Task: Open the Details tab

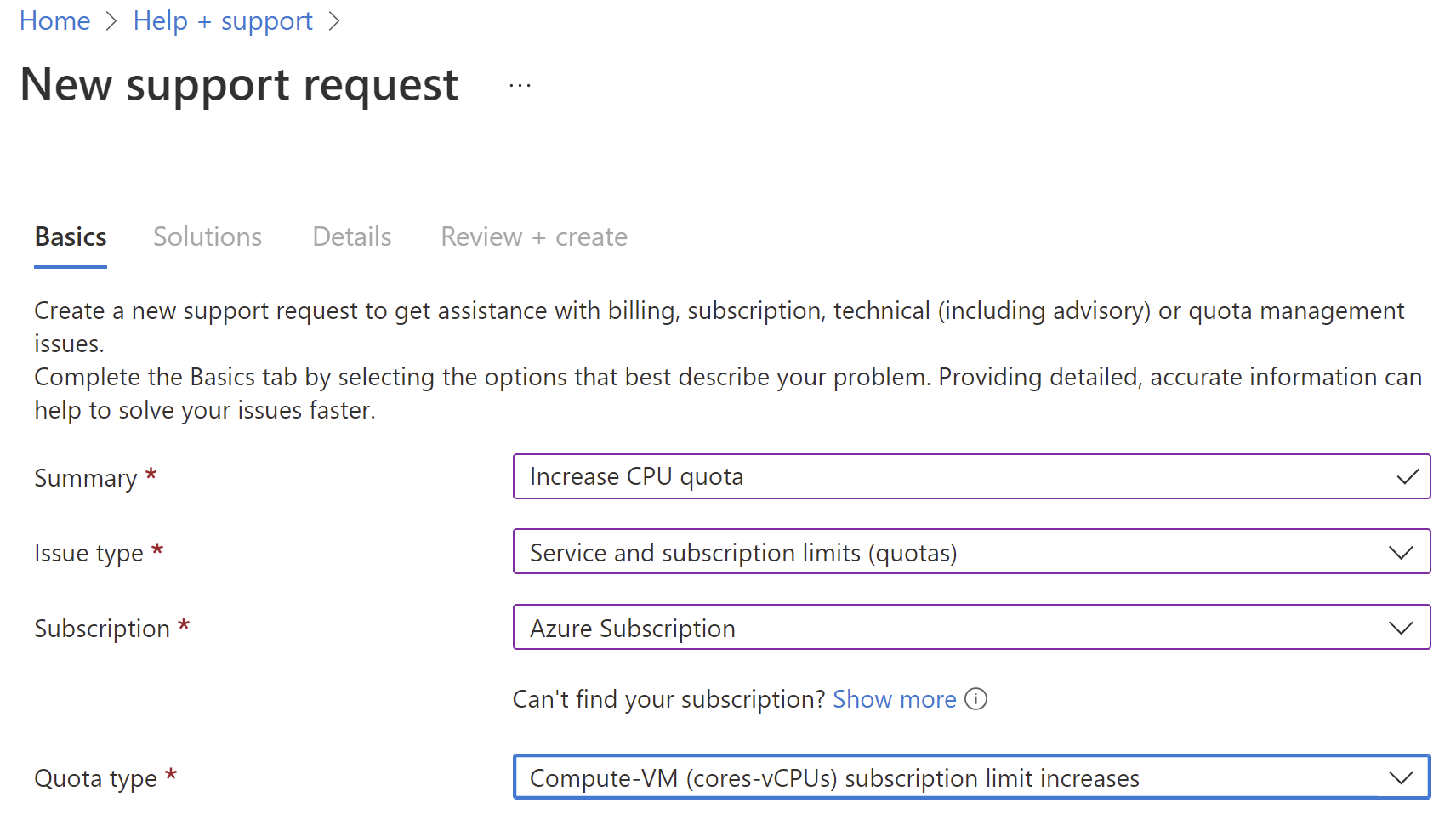Action: [352, 236]
